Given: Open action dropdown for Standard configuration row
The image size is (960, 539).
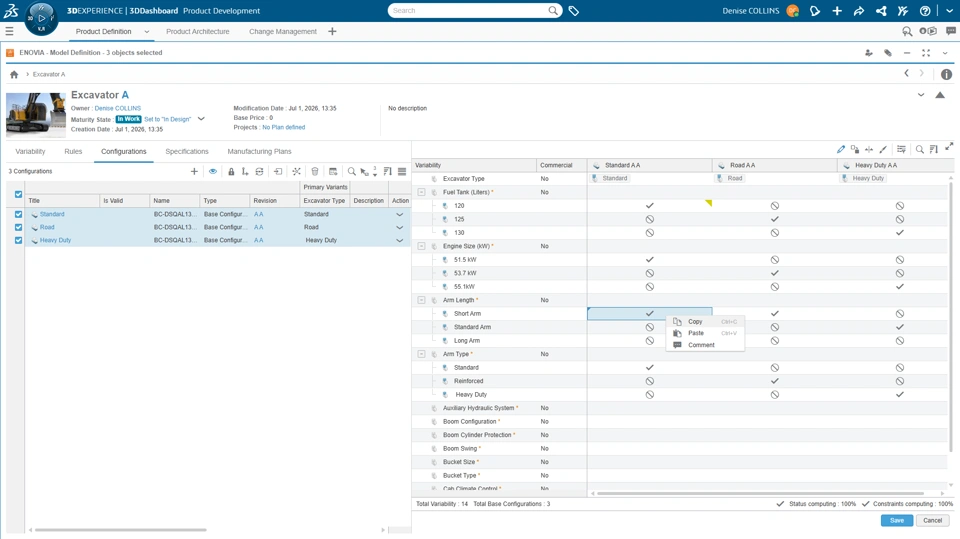Looking at the screenshot, I should 400,214.
